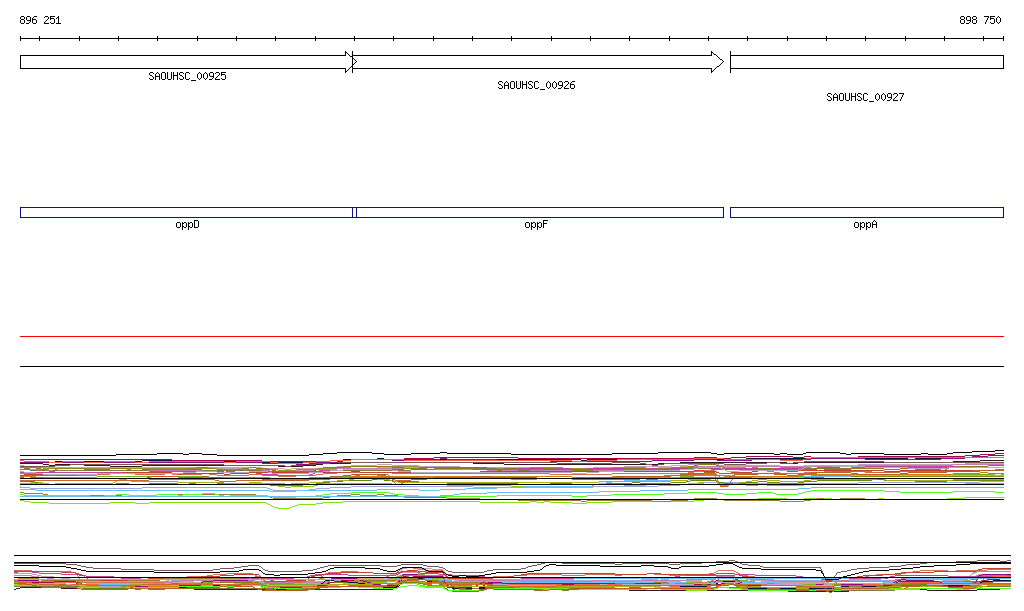Screen dimensions: 1024x611
Task: Click the oppA gene name label
Action: coord(865,225)
